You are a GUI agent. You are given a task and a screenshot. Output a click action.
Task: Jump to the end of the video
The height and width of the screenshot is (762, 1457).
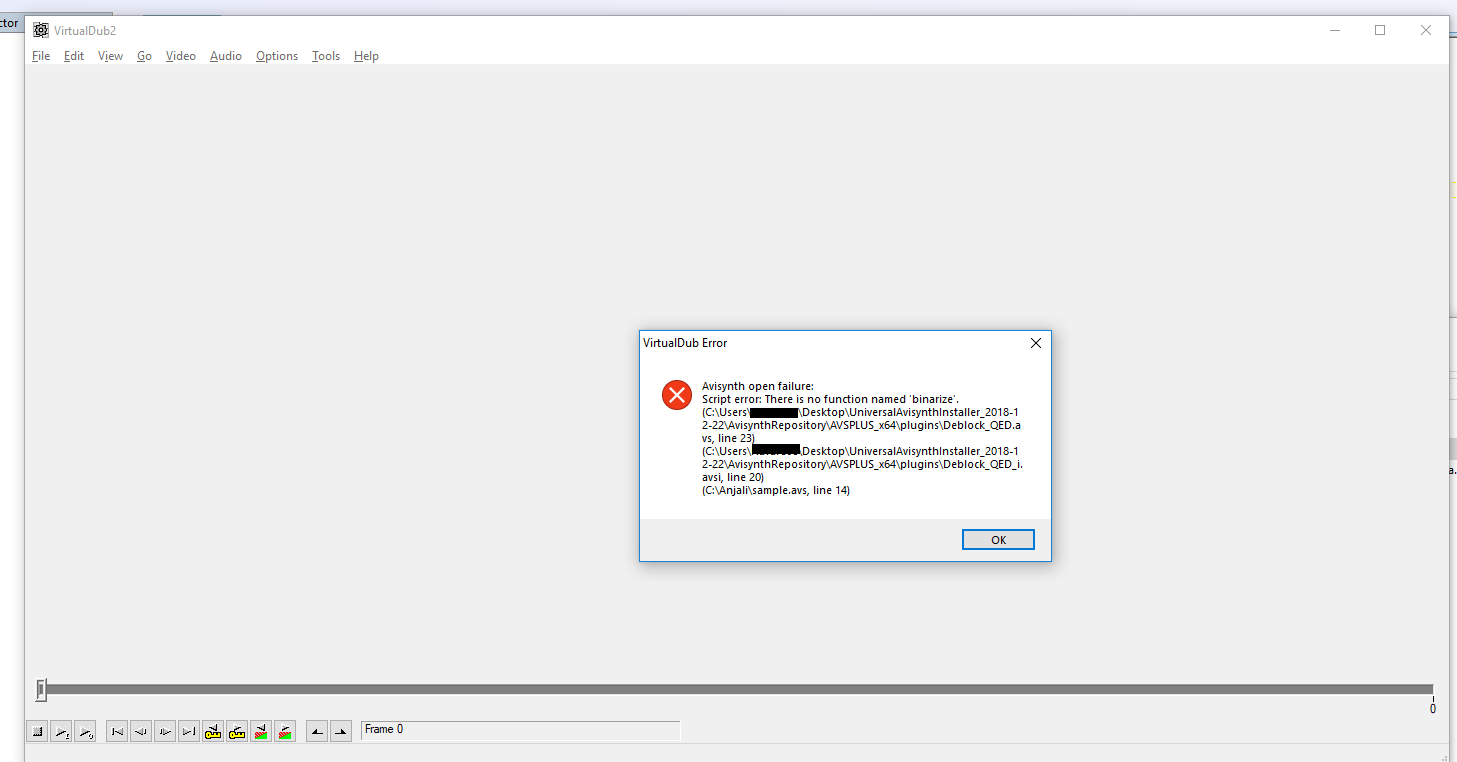189,731
